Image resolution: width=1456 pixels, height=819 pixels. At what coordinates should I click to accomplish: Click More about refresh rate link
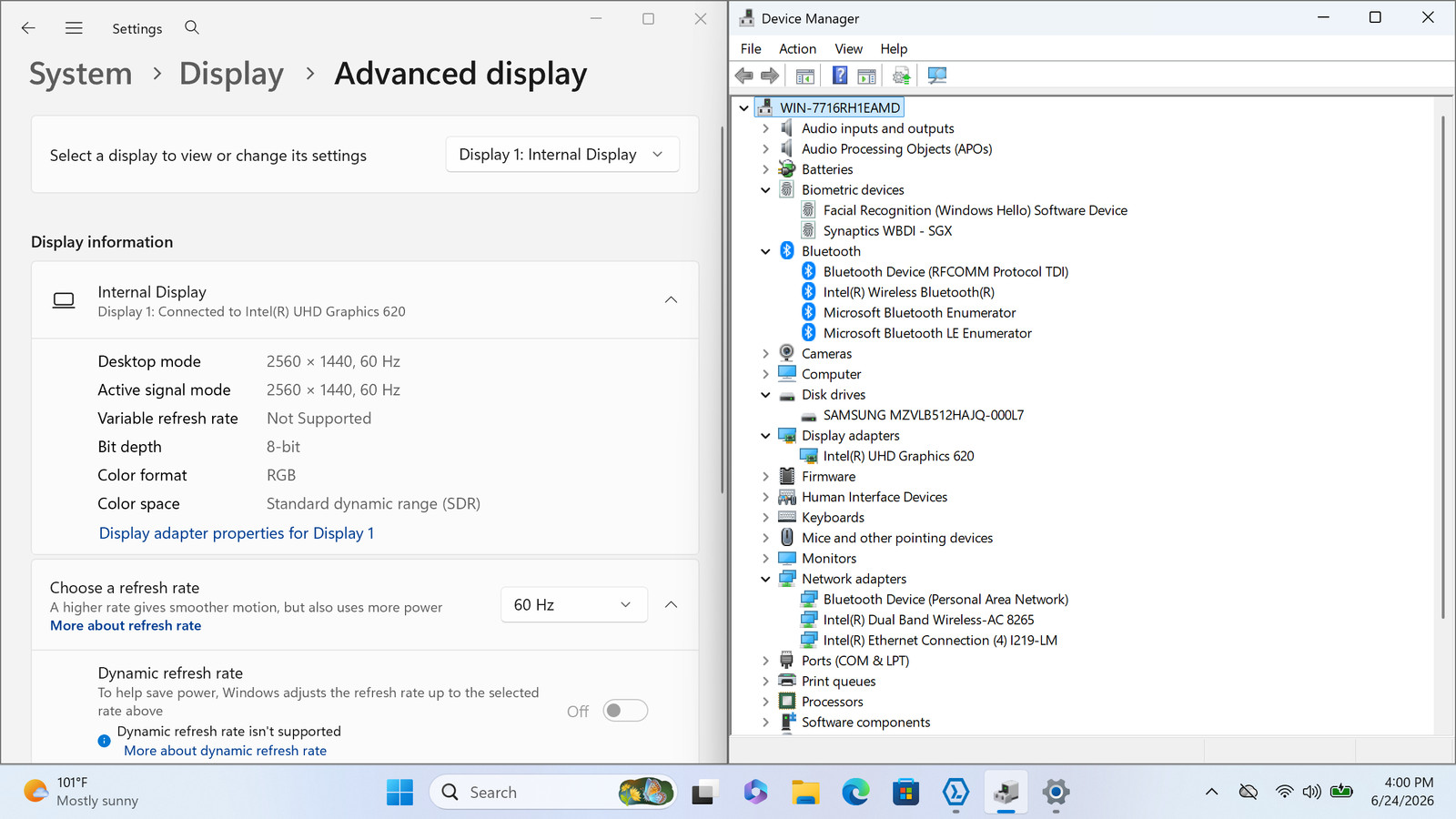click(126, 626)
